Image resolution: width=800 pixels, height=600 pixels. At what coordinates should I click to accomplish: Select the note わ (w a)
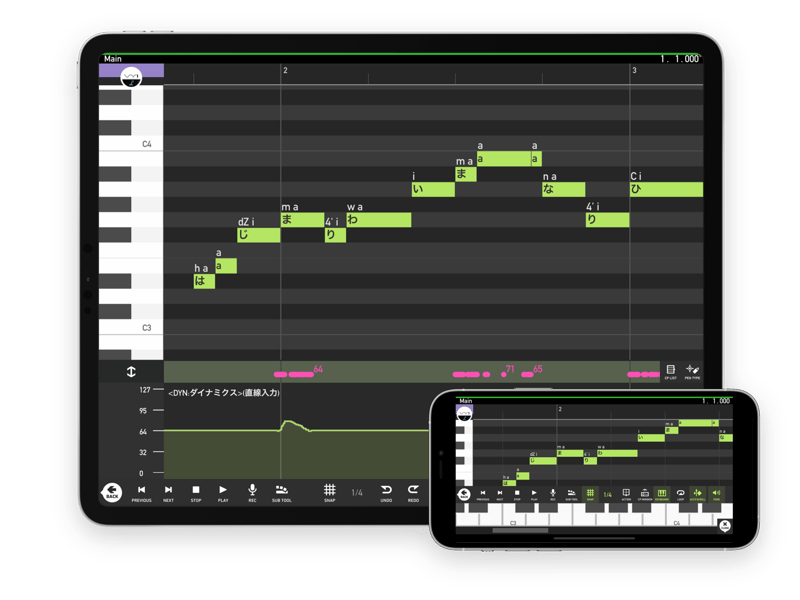pos(379,220)
